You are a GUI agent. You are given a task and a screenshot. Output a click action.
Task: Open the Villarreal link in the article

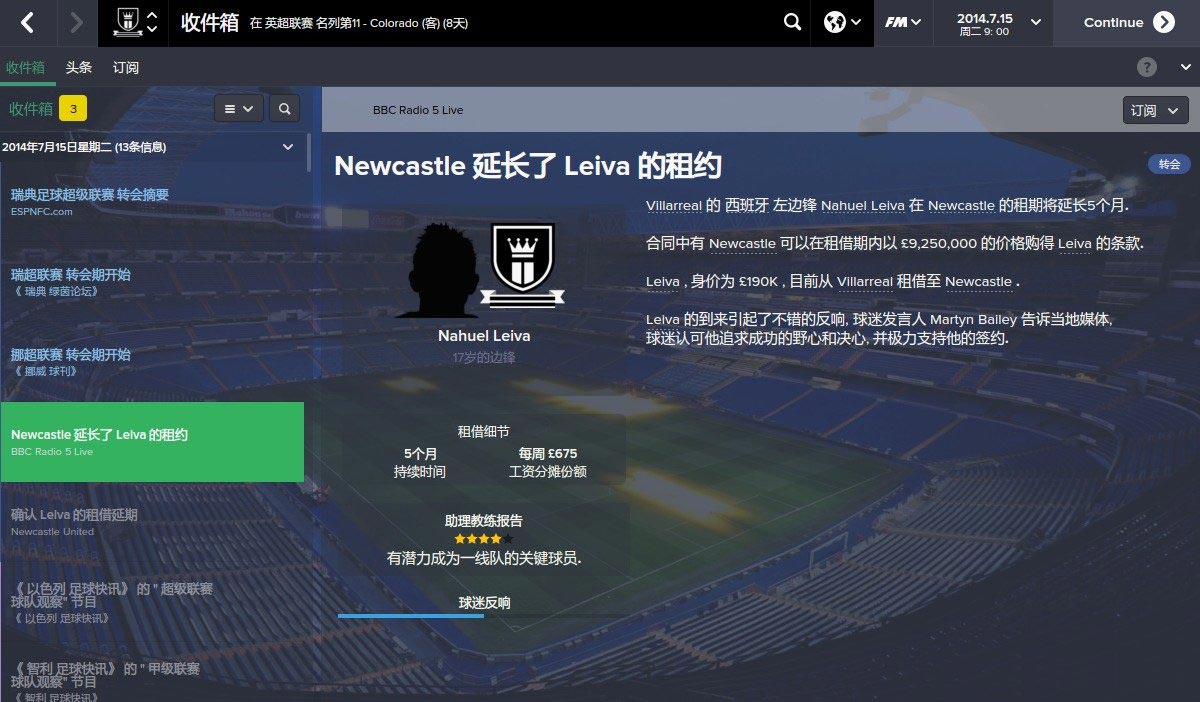point(673,205)
